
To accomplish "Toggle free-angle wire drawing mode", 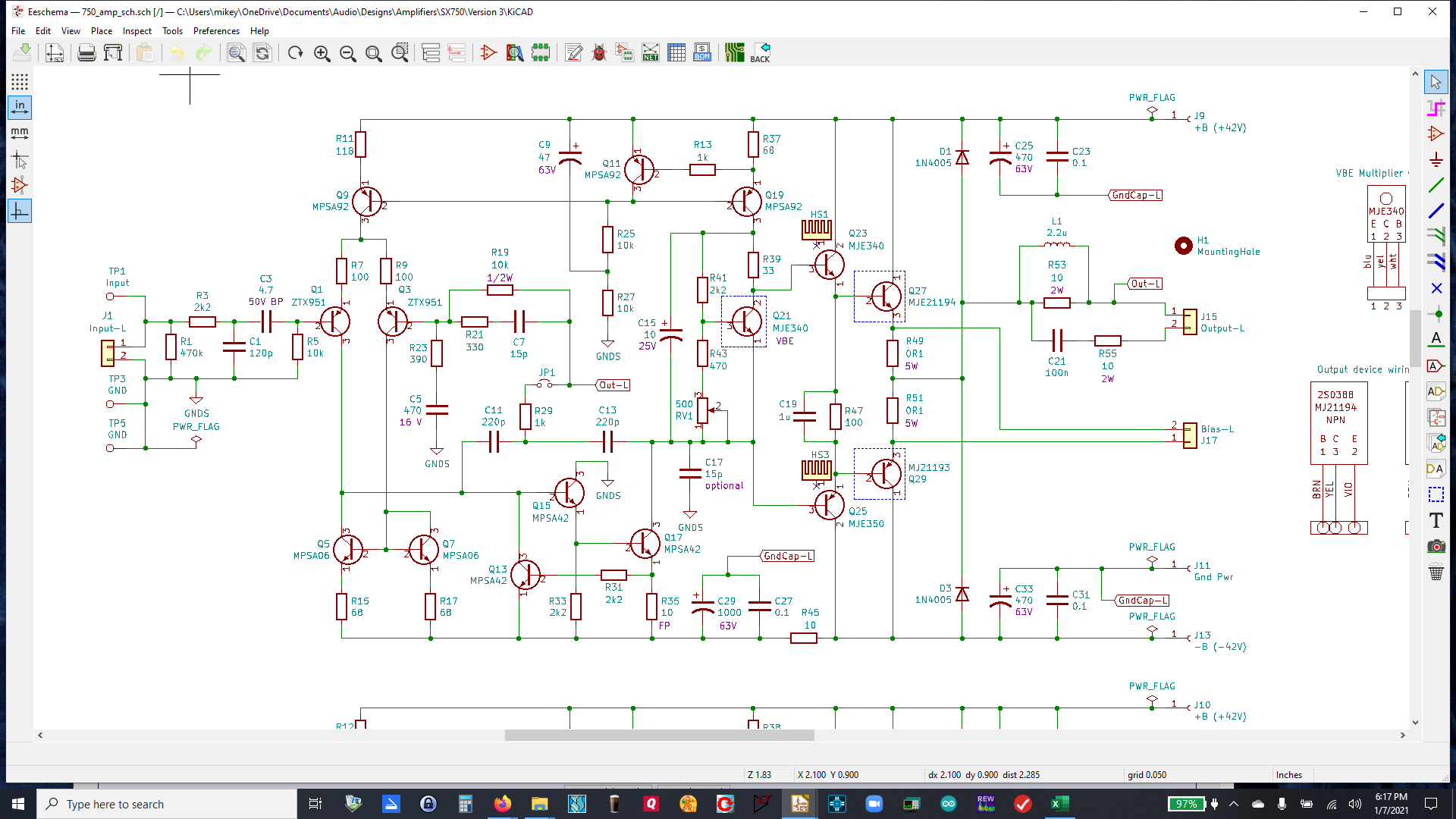I will [20, 211].
